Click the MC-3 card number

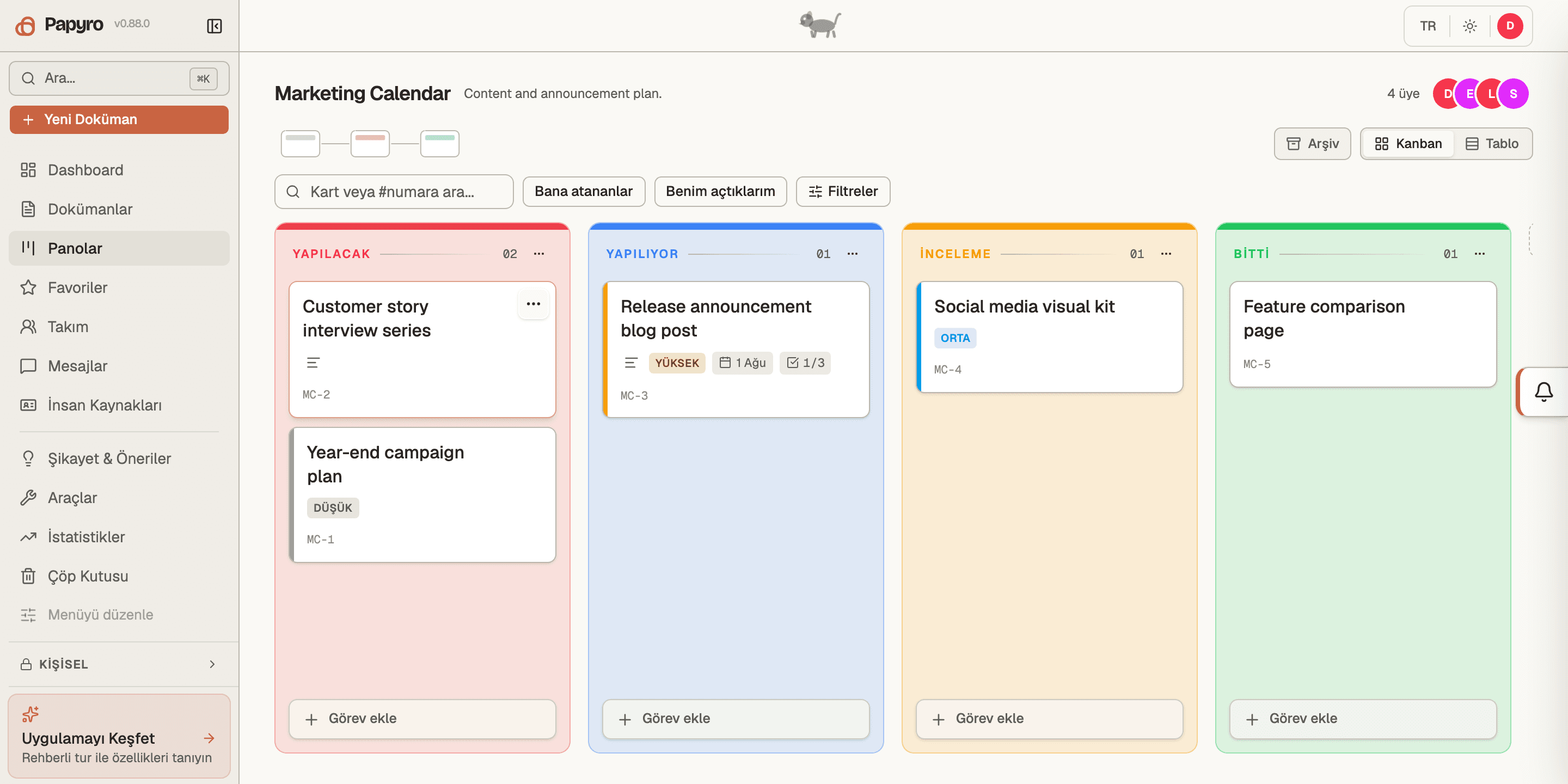click(x=634, y=396)
